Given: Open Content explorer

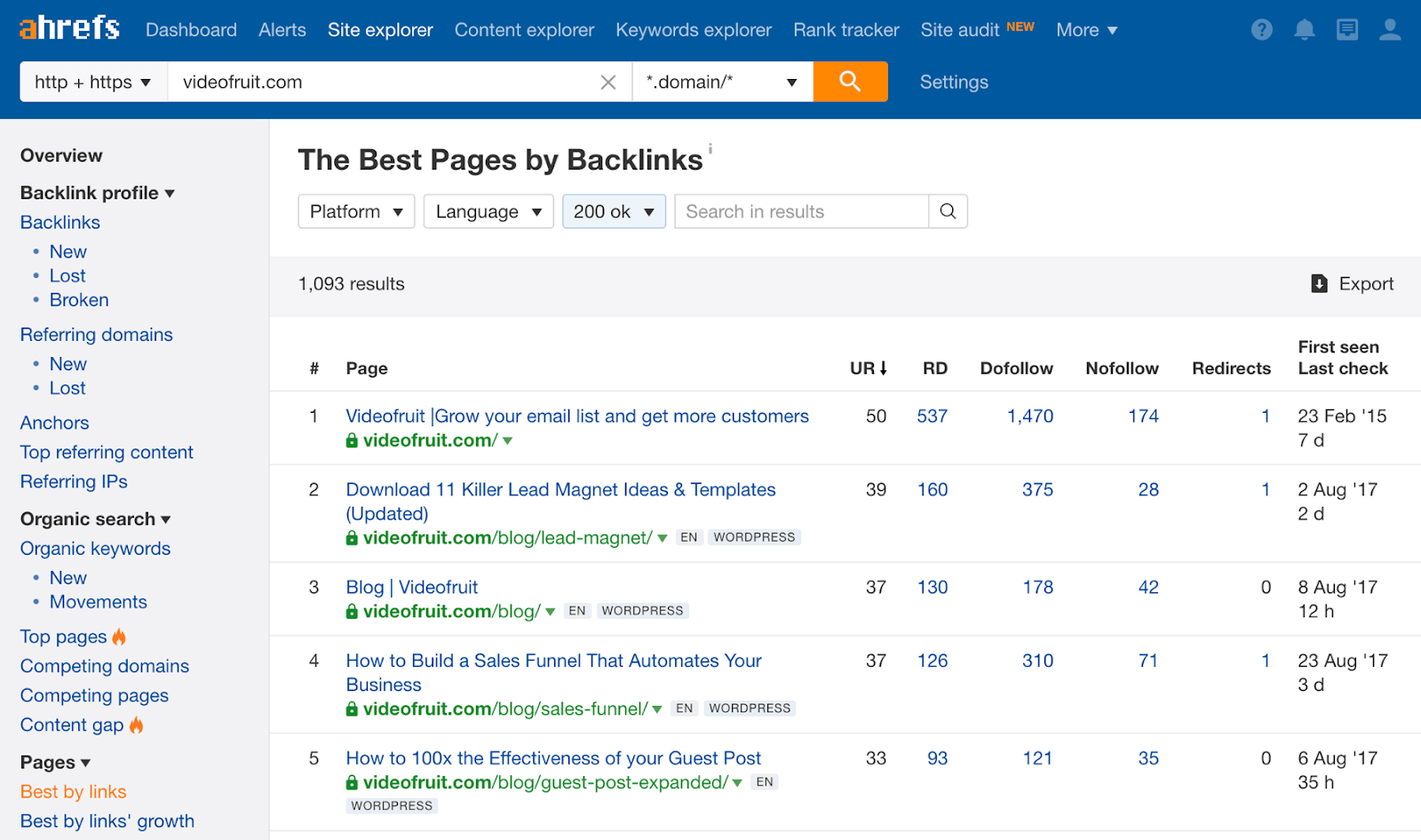Looking at the screenshot, I should pyautogui.click(x=524, y=30).
